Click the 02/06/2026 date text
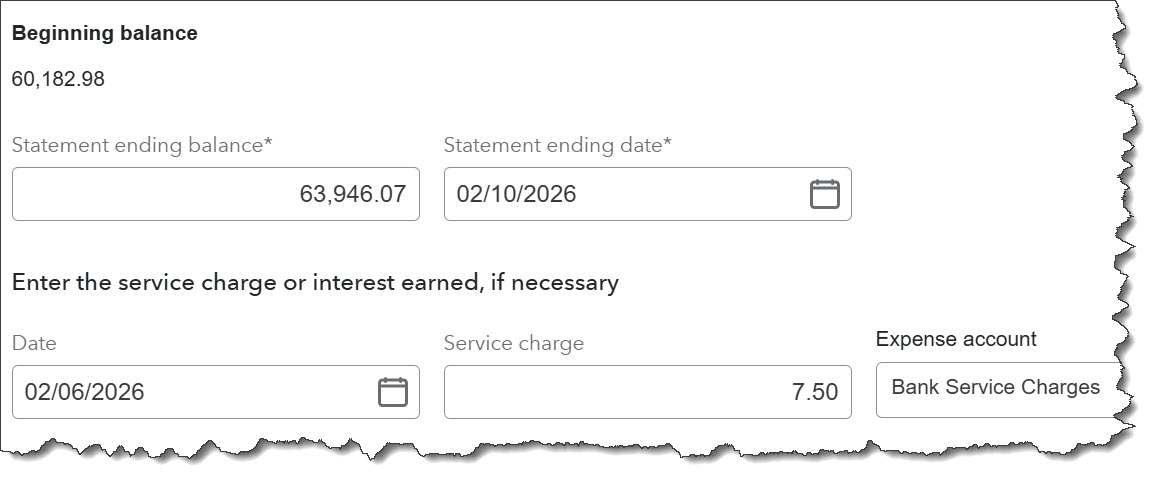This screenshot has width=1158, height=482. [x=84, y=392]
